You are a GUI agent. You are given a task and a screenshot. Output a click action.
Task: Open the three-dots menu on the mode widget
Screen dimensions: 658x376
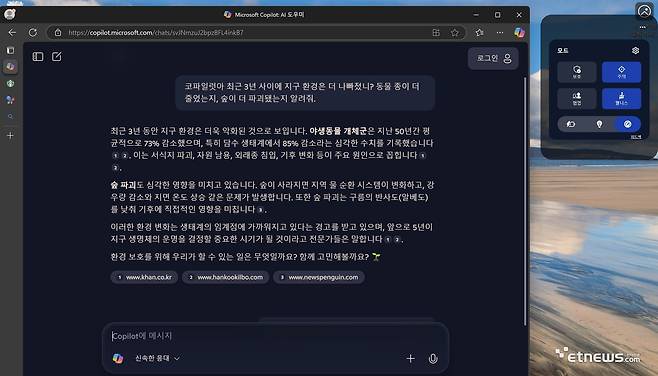(642, 27)
